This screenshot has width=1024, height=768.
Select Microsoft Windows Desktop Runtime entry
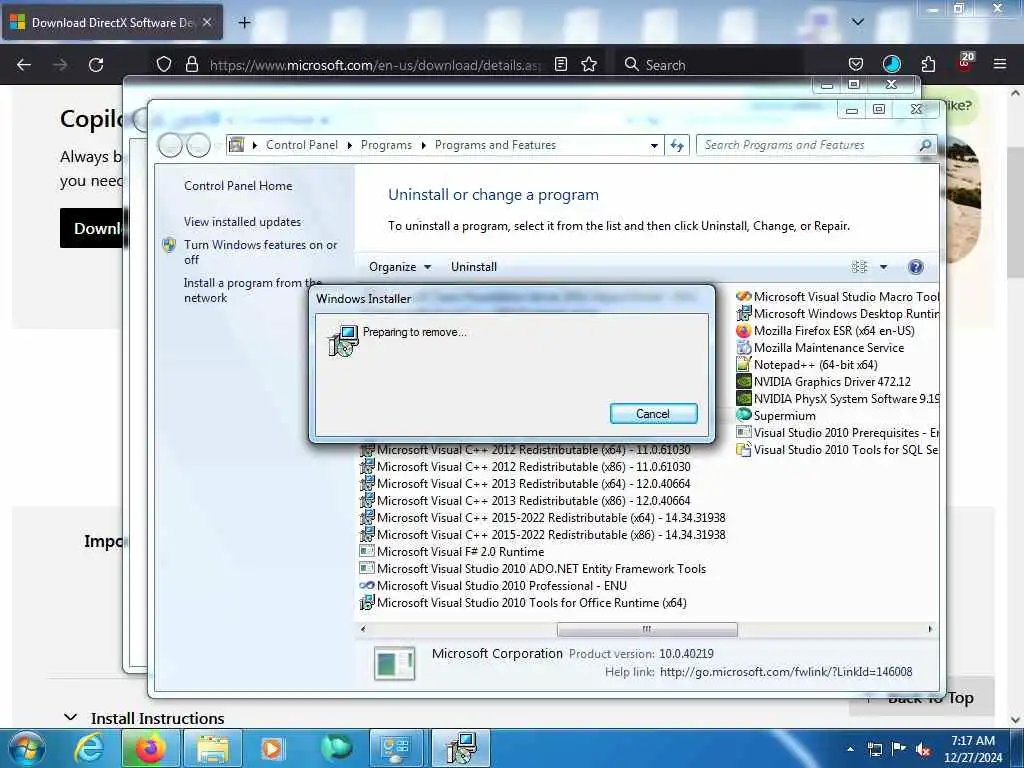click(x=837, y=313)
